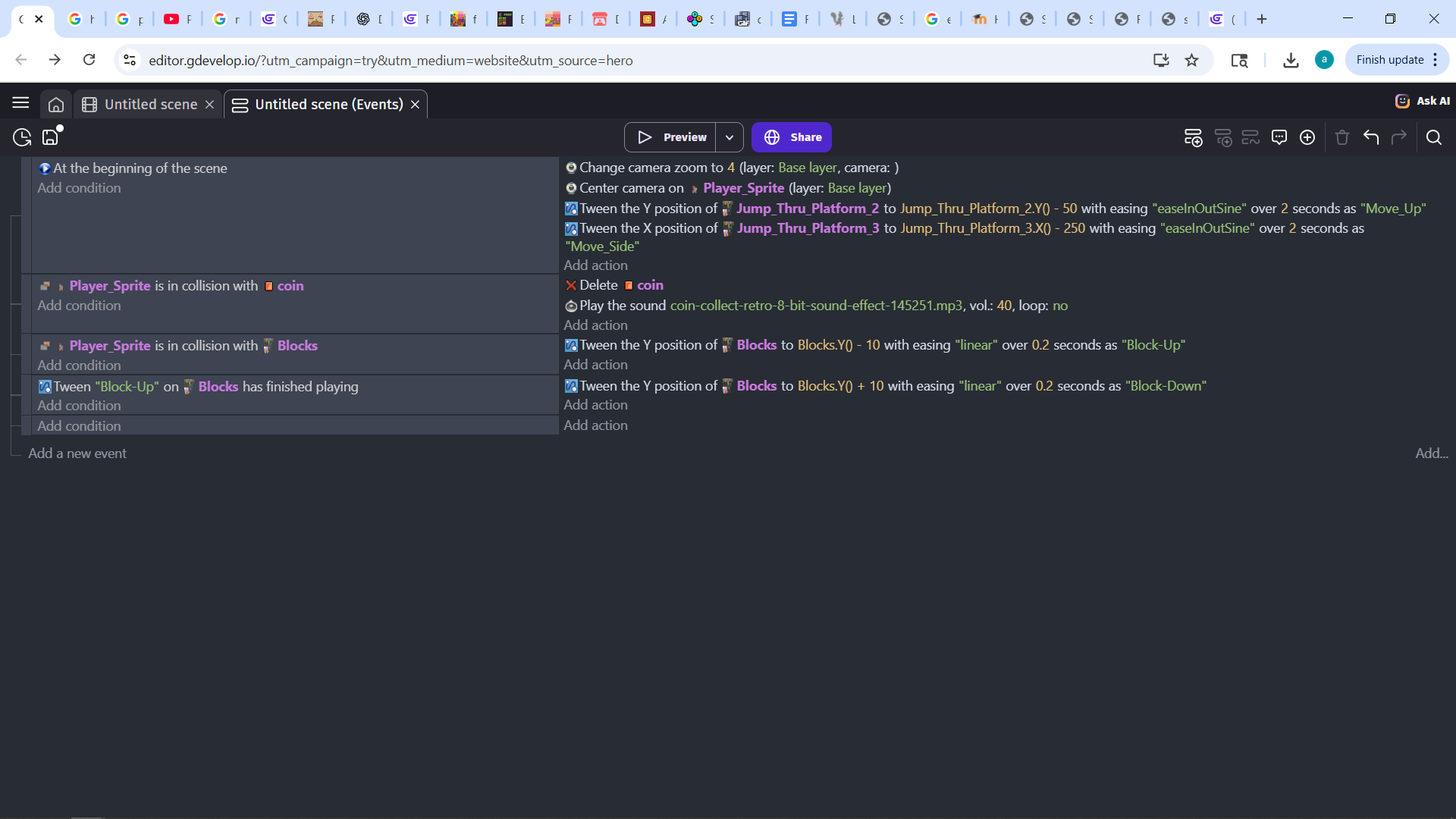Open the version history clock icon

coord(22,137)
